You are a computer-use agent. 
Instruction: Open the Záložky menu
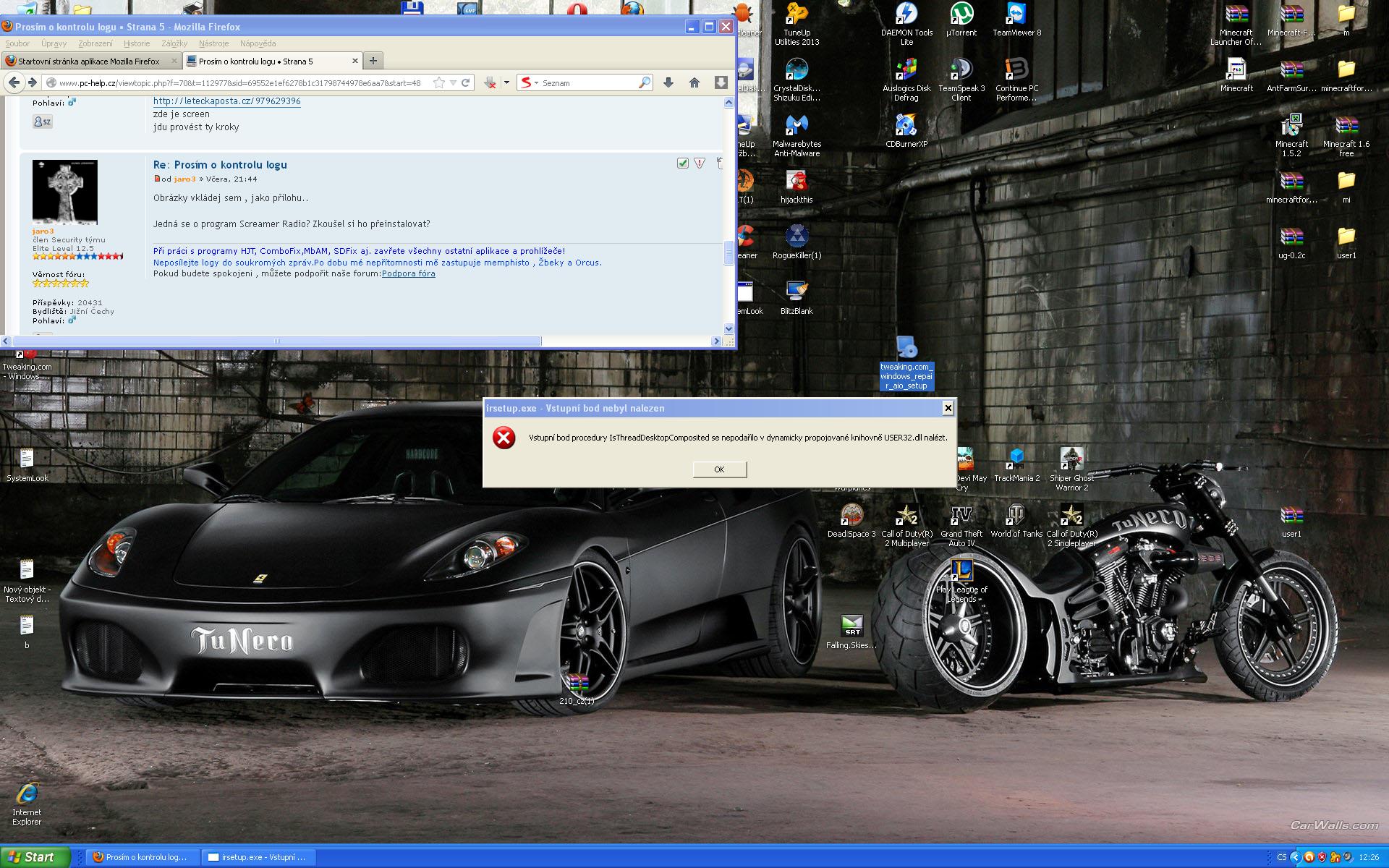click(174, 43)
